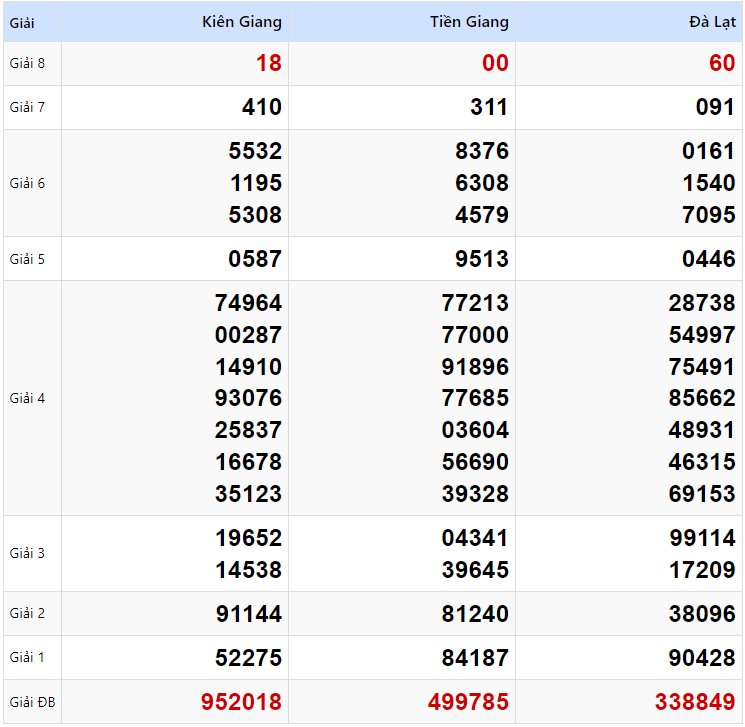Click the Giải 4 row label
This screenshot has height=727, width=745.
(x=27, y=398)
